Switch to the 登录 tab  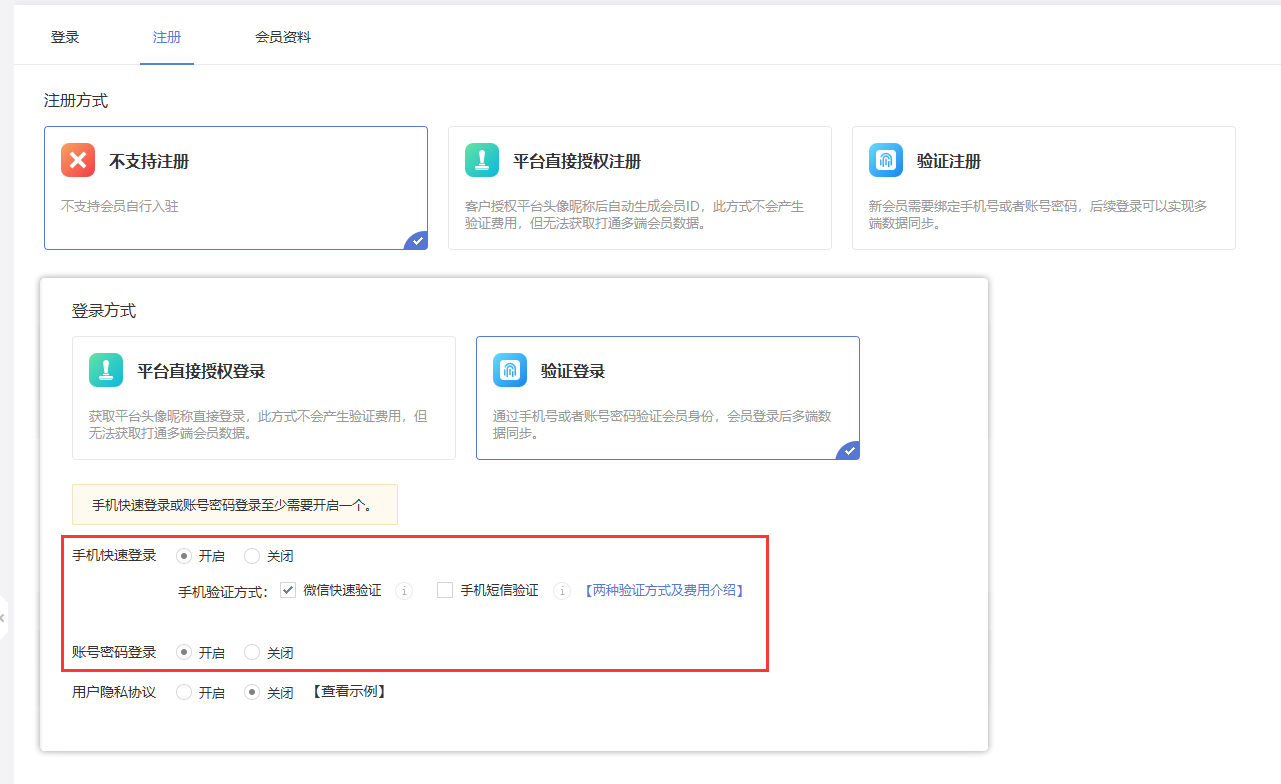click(65, 37)
